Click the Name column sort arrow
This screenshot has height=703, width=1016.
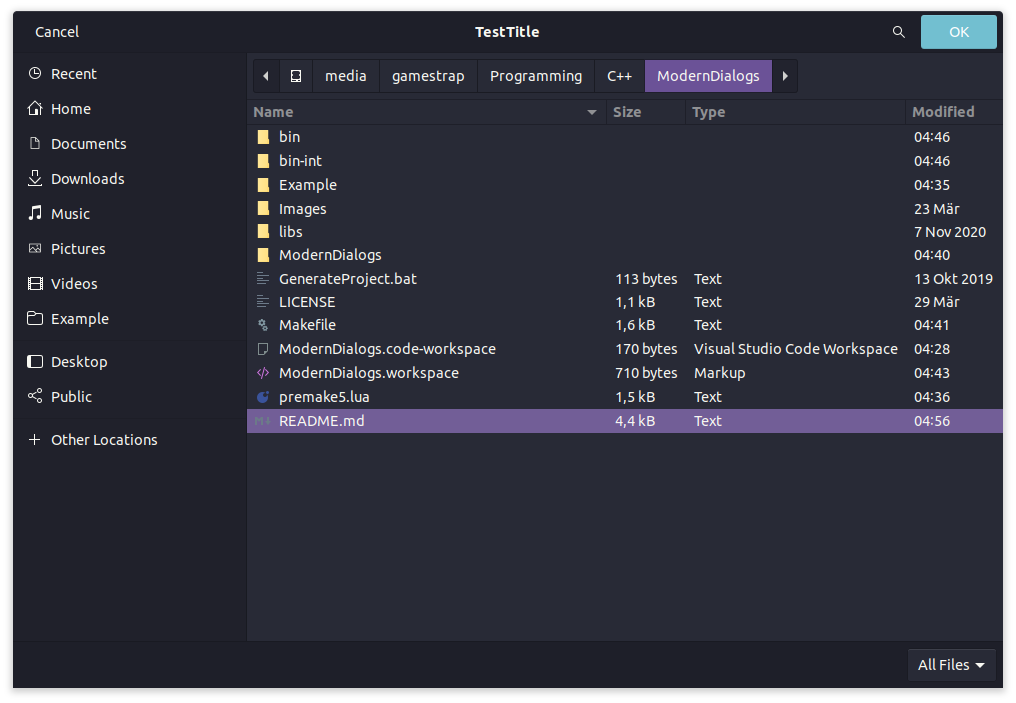[x=592, y=112]
